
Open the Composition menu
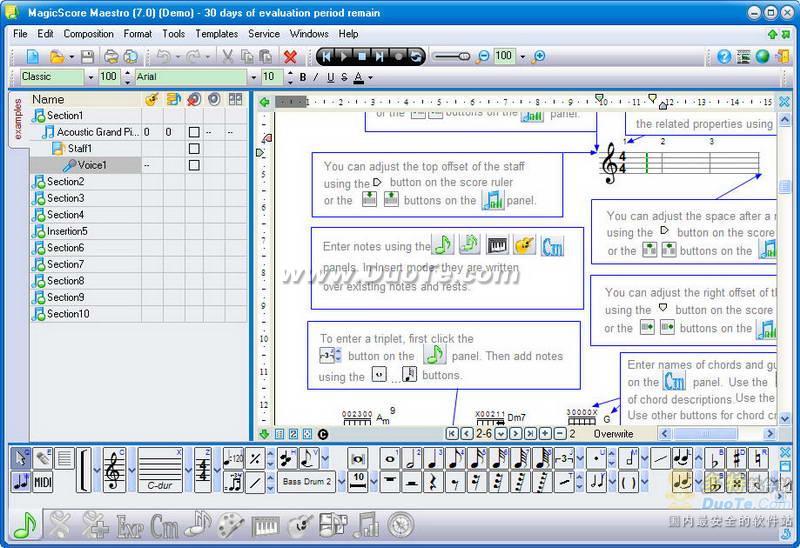pyautogui.click(x=88, y=34)
